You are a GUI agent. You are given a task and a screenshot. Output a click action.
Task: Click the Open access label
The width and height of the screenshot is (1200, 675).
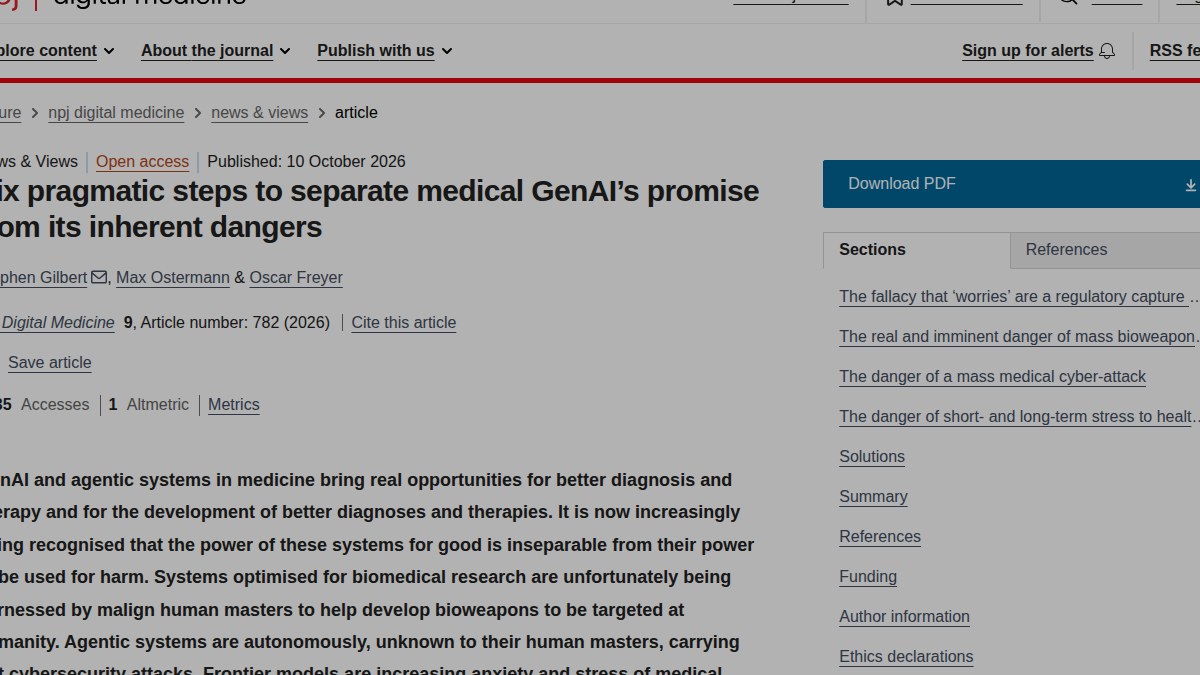pyautogui.click(x=142, y=162)
